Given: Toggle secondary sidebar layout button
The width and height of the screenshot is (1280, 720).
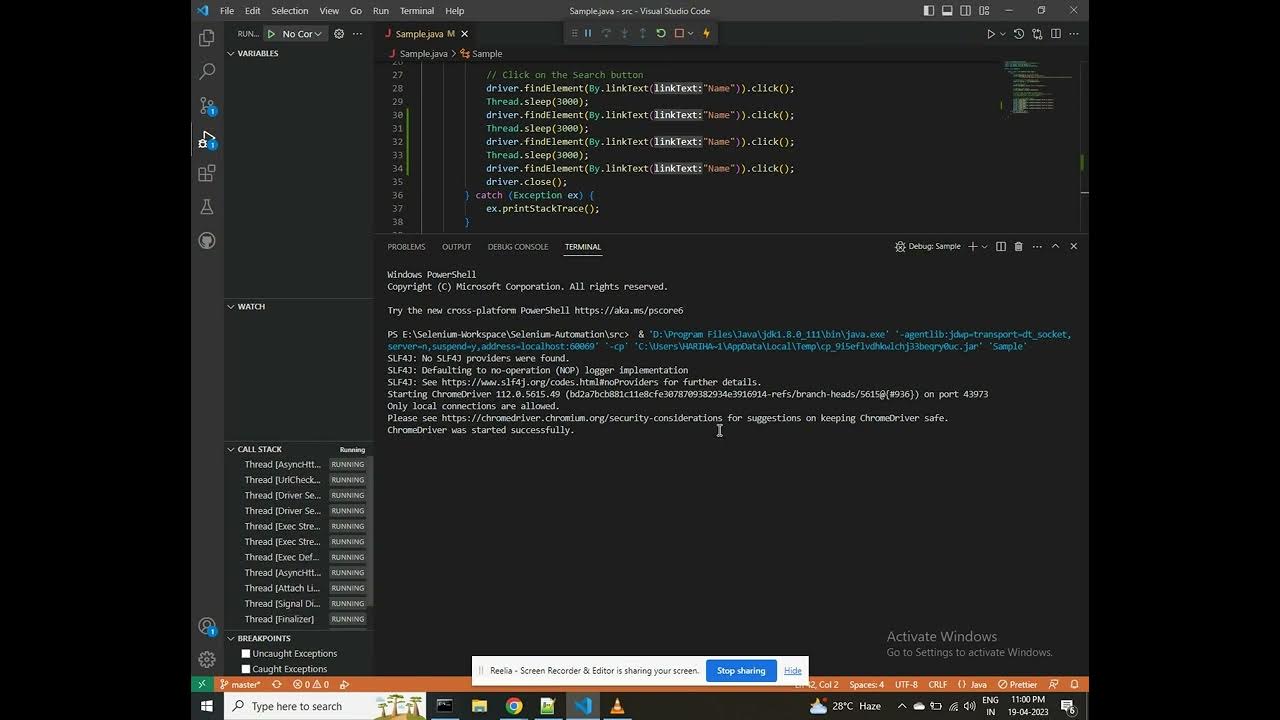Looking at the screenshot, I should 965,11.
